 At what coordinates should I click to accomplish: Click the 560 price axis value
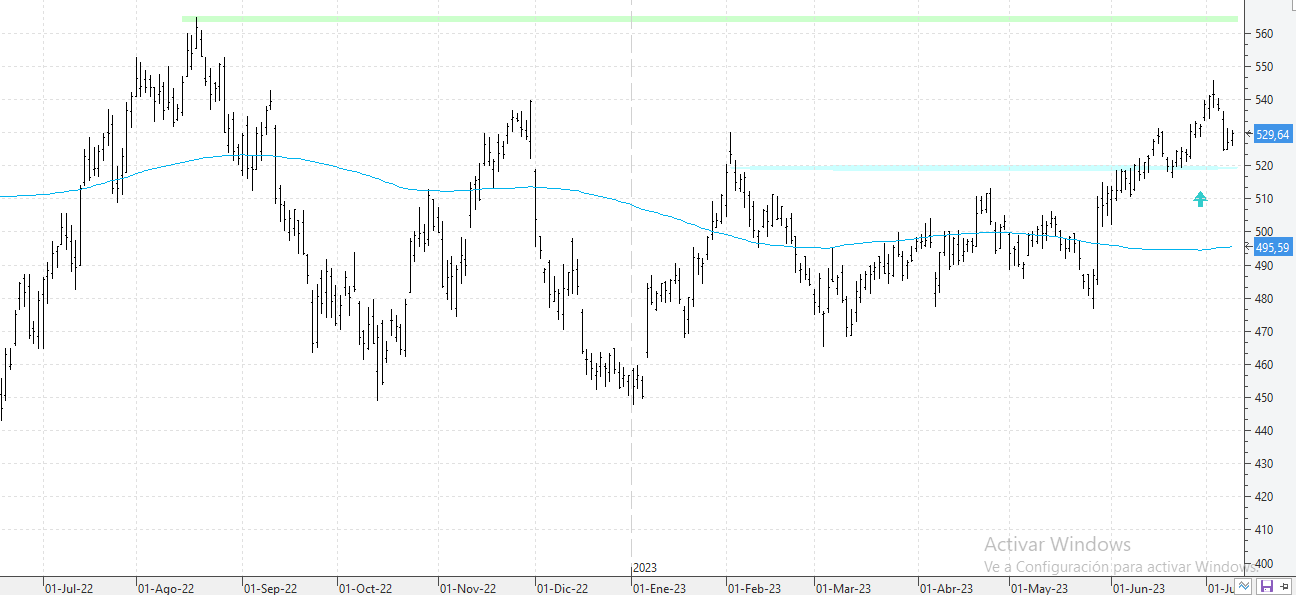[x=1264, y=34]
